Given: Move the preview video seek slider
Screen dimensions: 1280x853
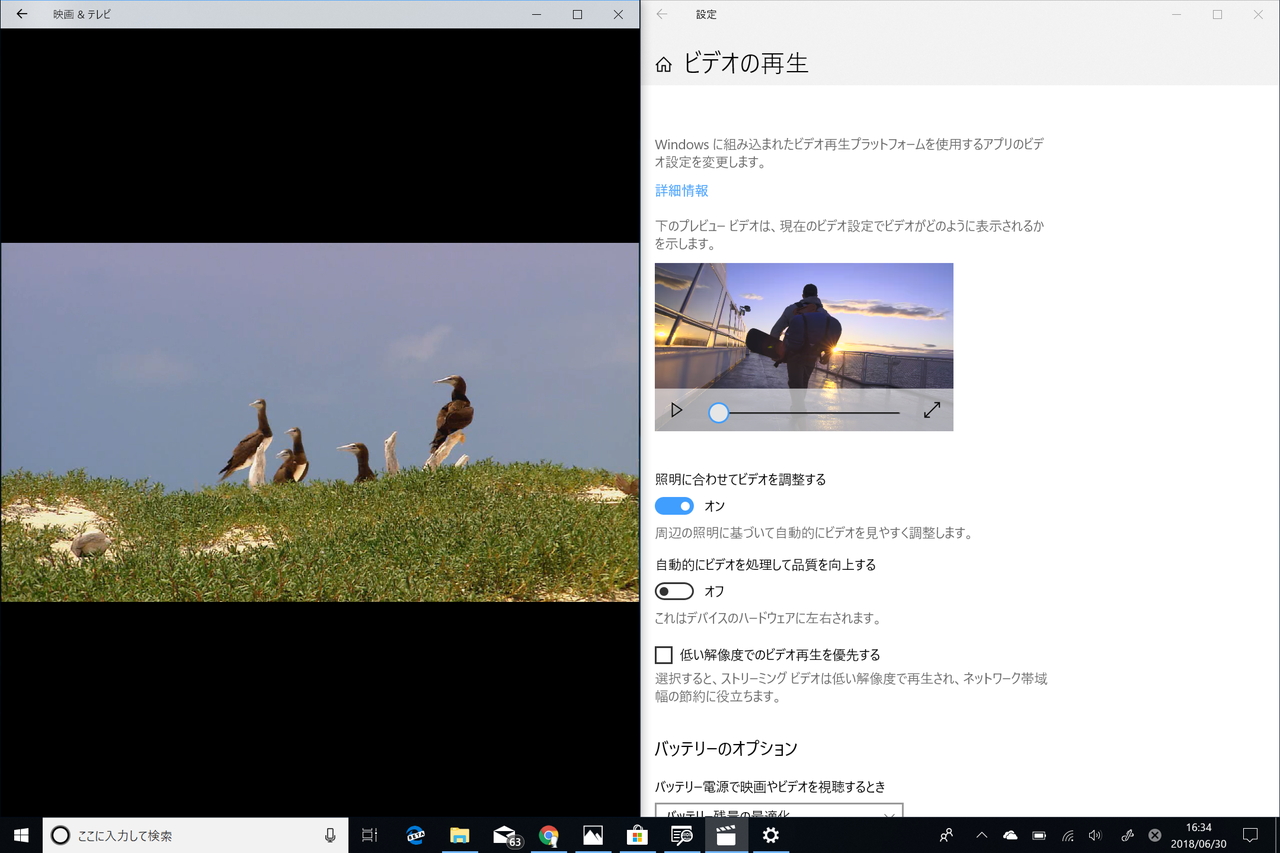Looking at the screenshot, I should tap(718, 412).
